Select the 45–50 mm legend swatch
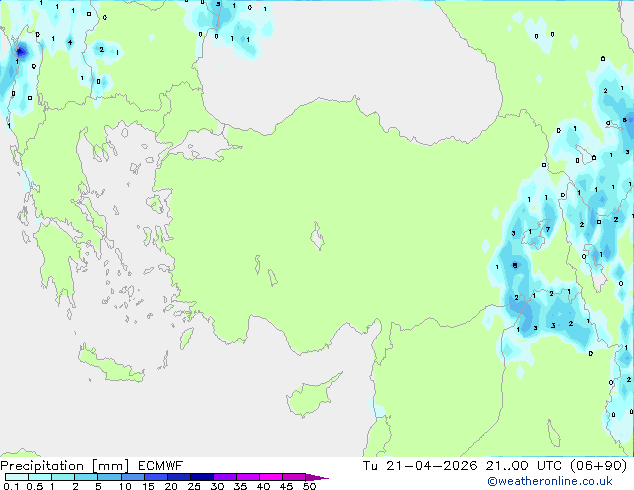Viewport: 634px width, 490px height. (294, 477)
